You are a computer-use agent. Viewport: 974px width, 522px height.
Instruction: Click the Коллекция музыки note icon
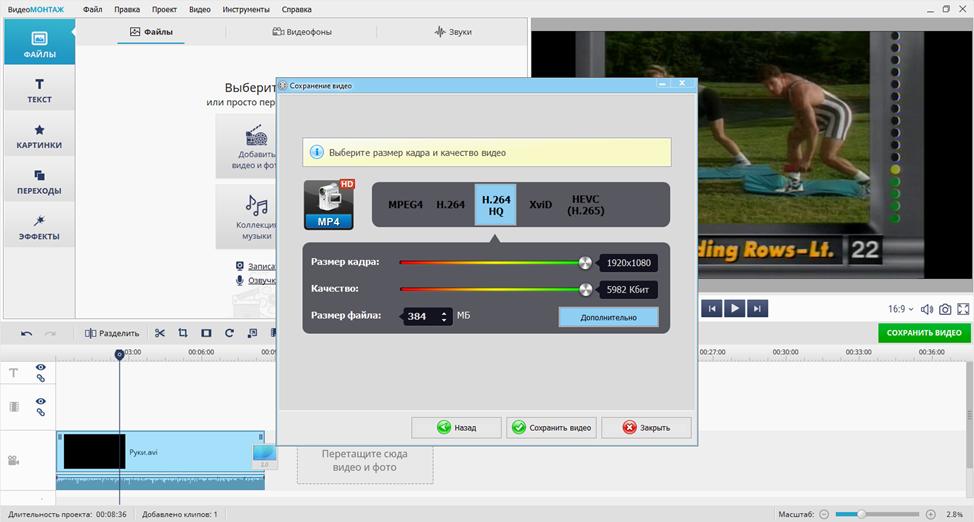[x=257, y=204]
